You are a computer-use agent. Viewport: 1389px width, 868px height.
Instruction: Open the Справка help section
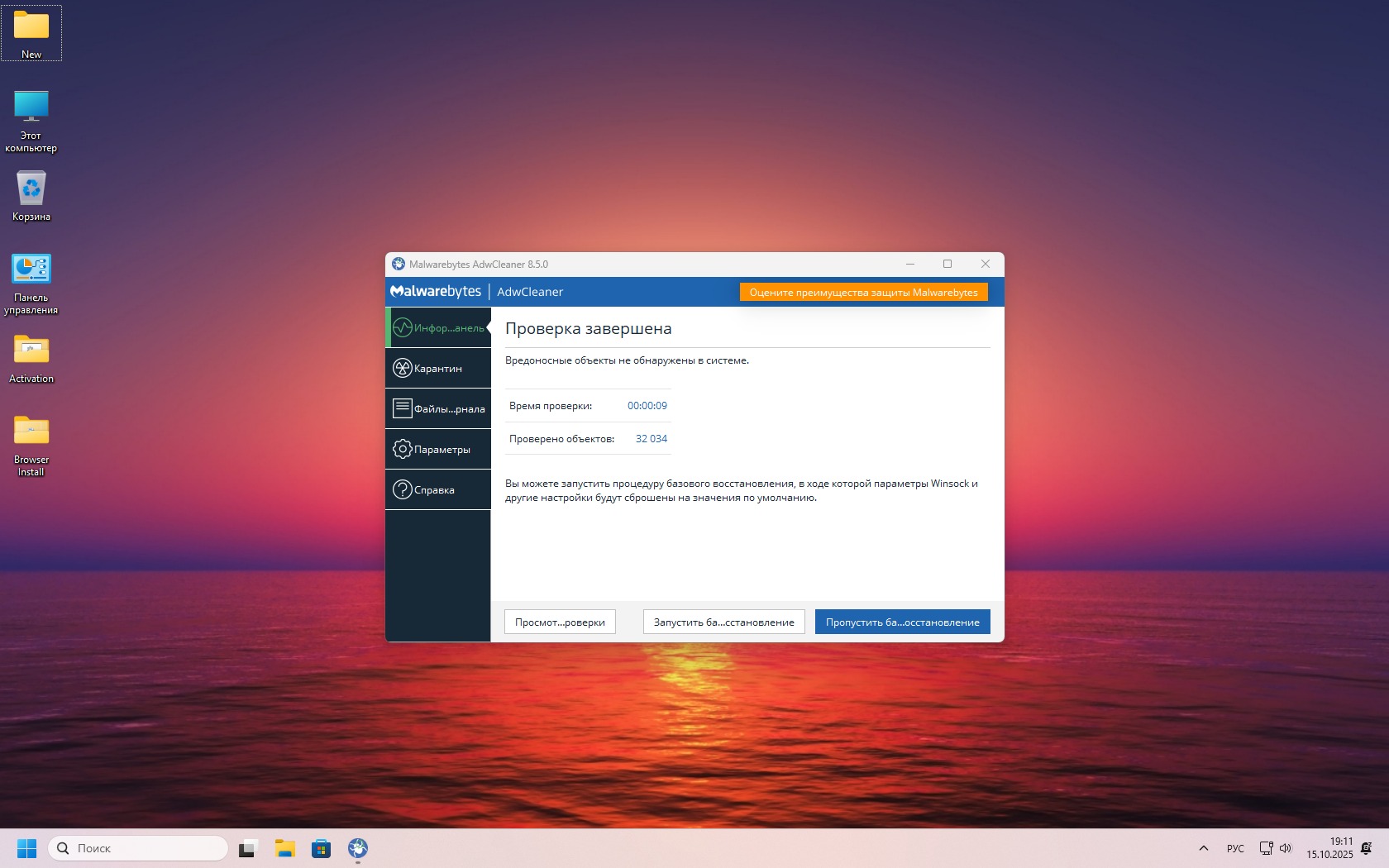437,489
